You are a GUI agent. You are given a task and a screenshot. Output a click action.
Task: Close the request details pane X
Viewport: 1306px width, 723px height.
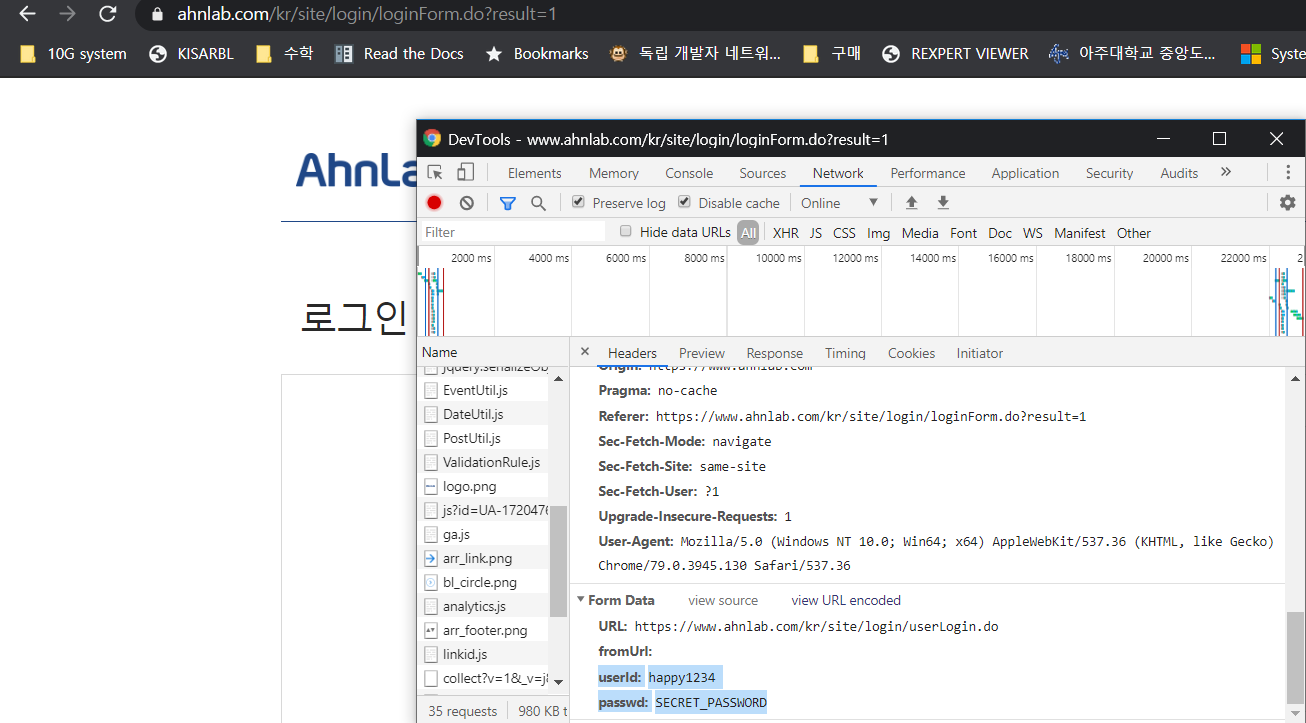tap(585, 352)
